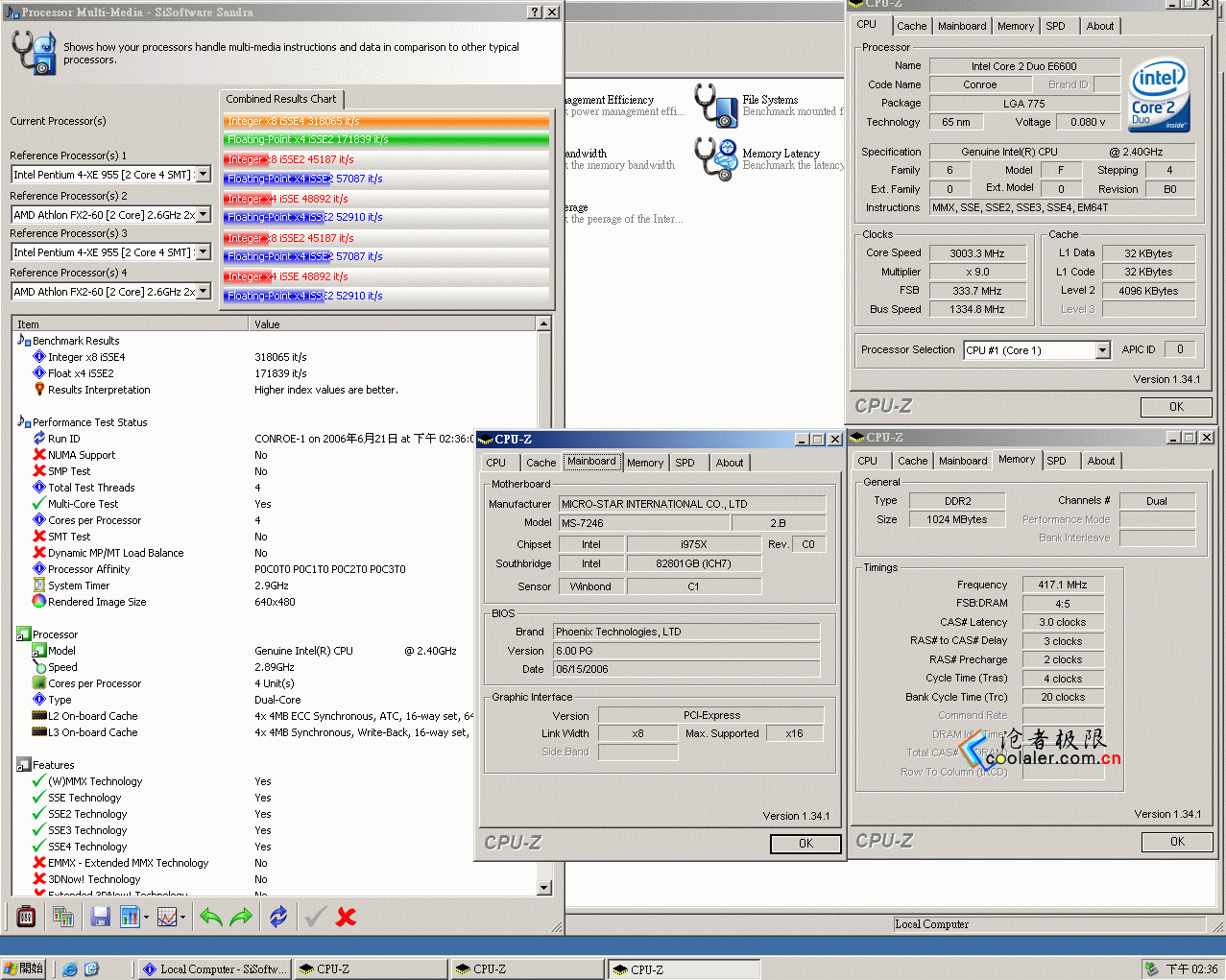Select the Performance Test Status row
The height and width of the screenshot is (980, 1226).
(x=89, y=422)
